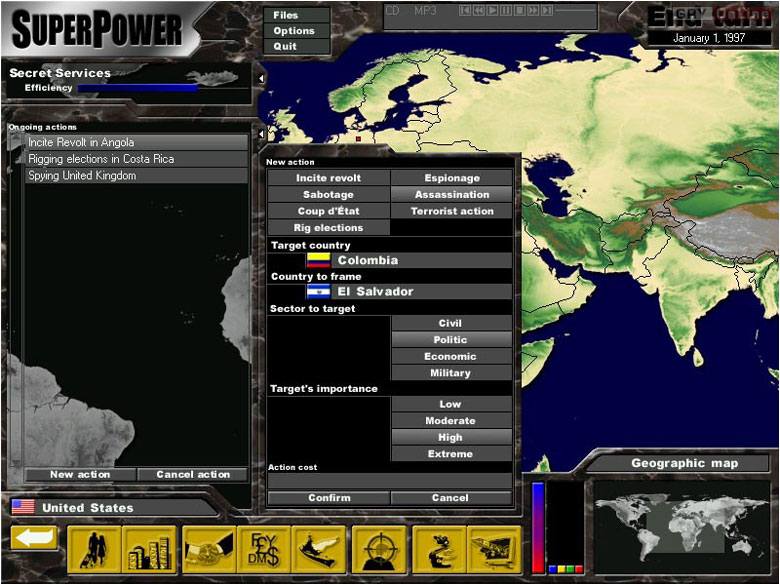The height and width of the screenshot is (585, 780).
Task: Collapse the Secret Services panel with the arrow
Action: click(261, 79)
